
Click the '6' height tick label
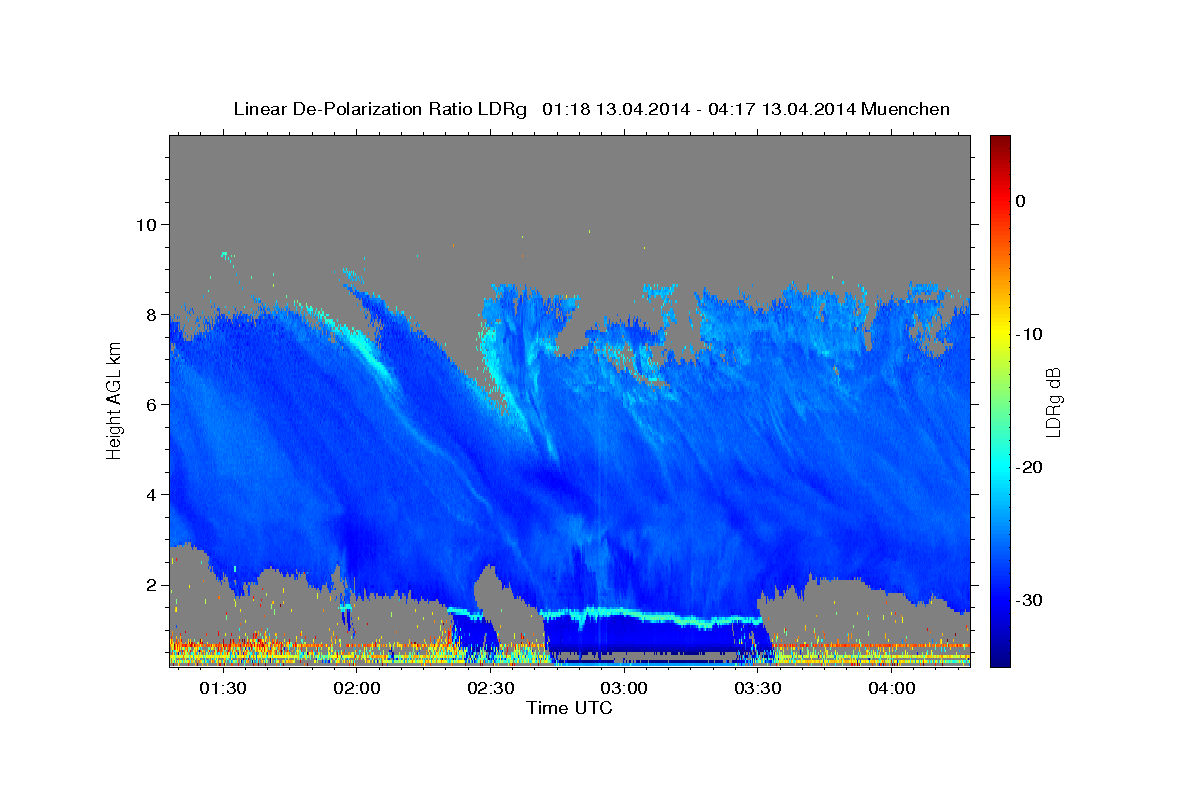tap(151, 404)
